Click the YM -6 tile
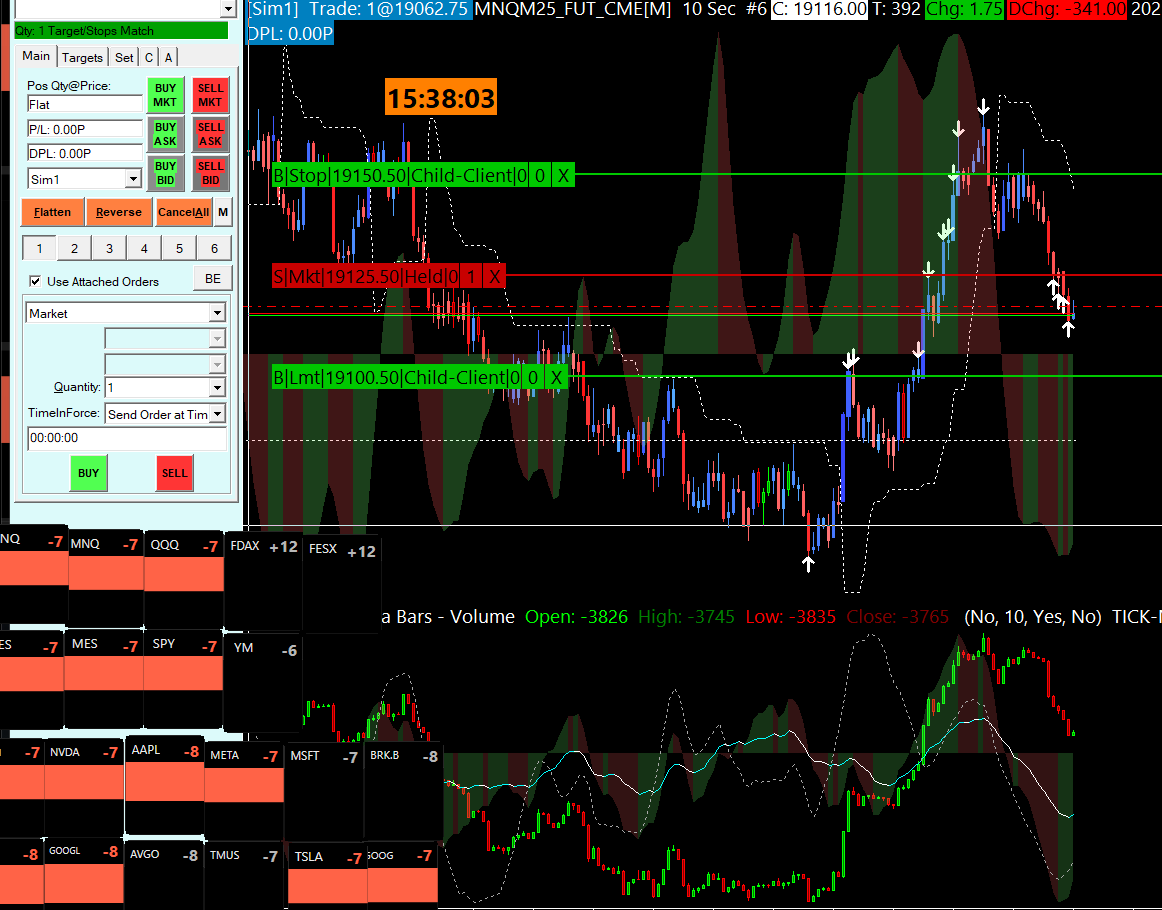This screenshot has height=910, width=1162. click(x=262, y=680)
